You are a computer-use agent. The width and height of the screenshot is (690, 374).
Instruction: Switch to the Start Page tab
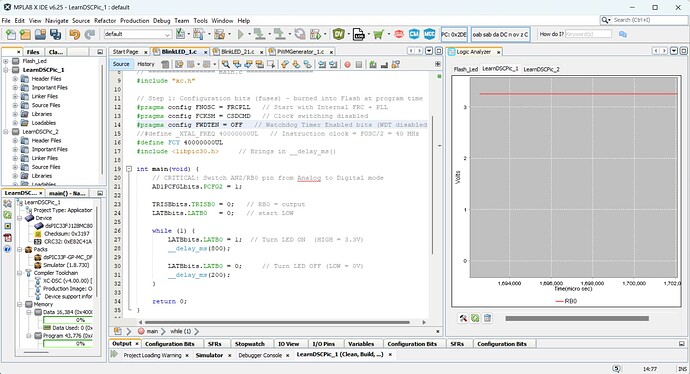125,52
